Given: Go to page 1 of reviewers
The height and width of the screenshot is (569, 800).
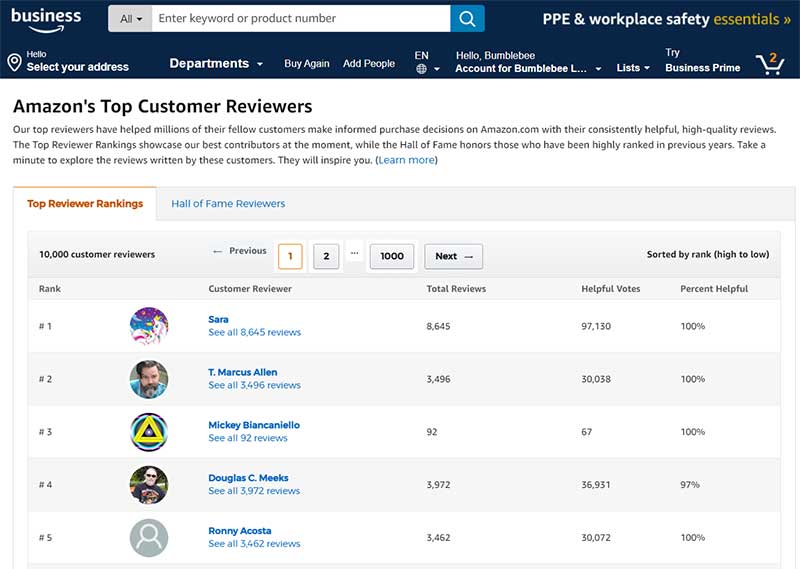Looking at the screenshot, I should point(290,256).
